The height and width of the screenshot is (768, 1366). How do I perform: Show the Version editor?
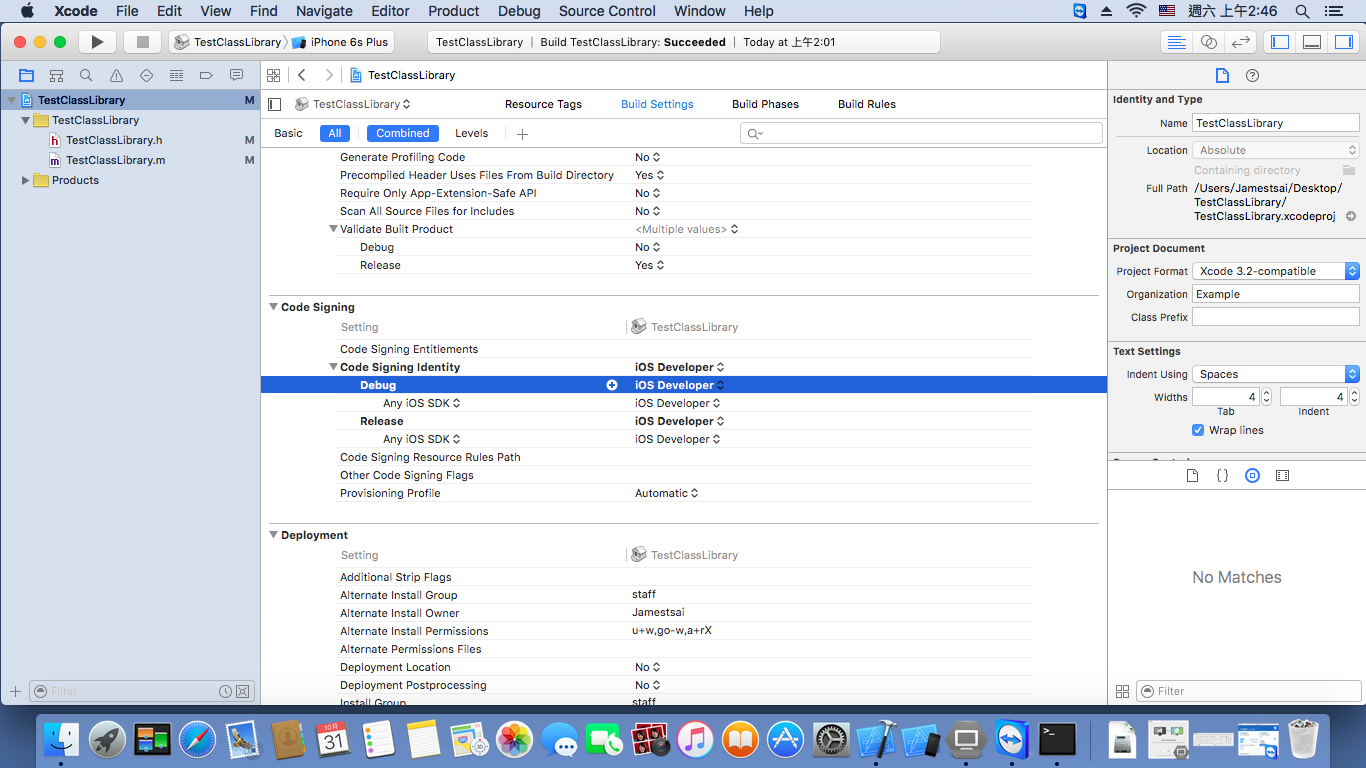[1240, 42]
